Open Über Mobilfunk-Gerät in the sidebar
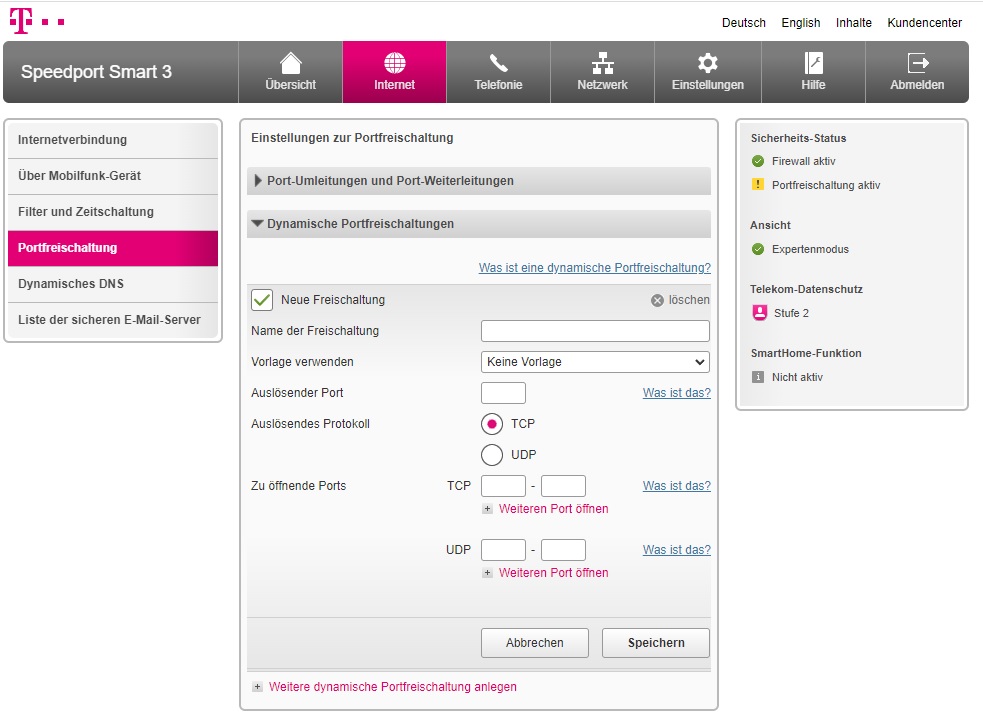Image resolution: width=983 pixels, height=722 pixels. pyautogui.click(x=113, y=176)
